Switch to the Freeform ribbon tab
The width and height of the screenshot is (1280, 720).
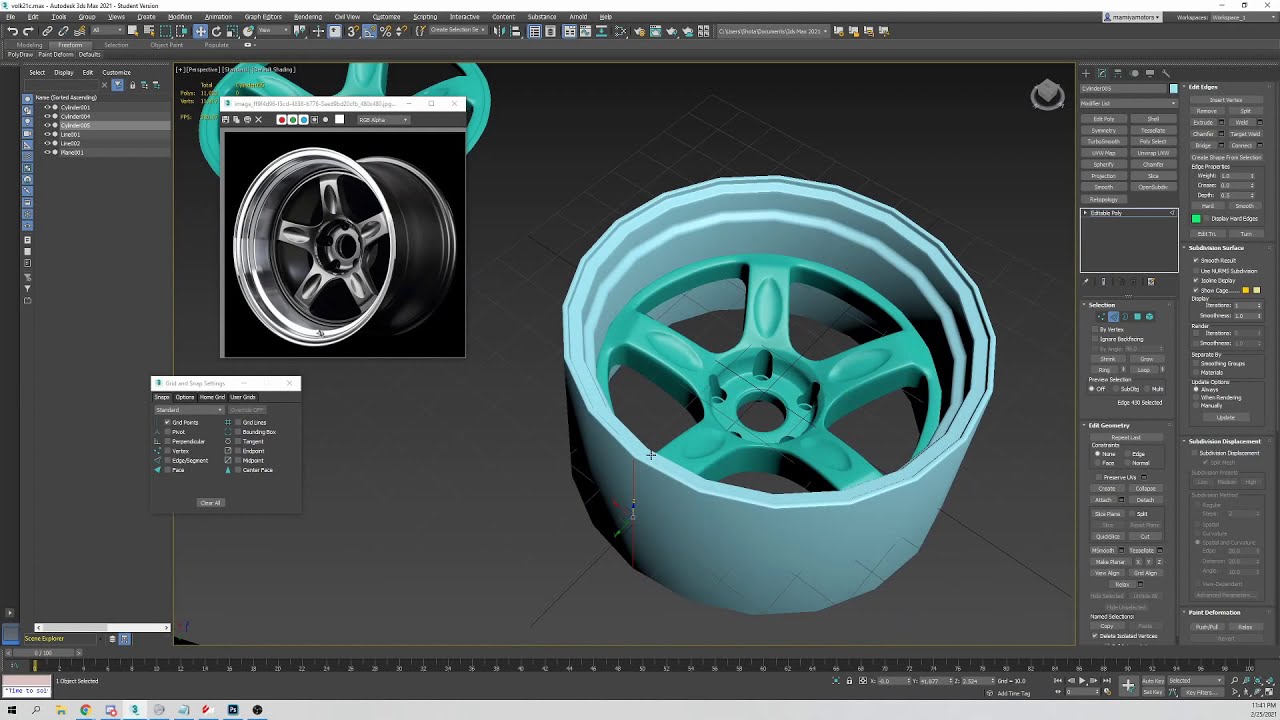70,45
